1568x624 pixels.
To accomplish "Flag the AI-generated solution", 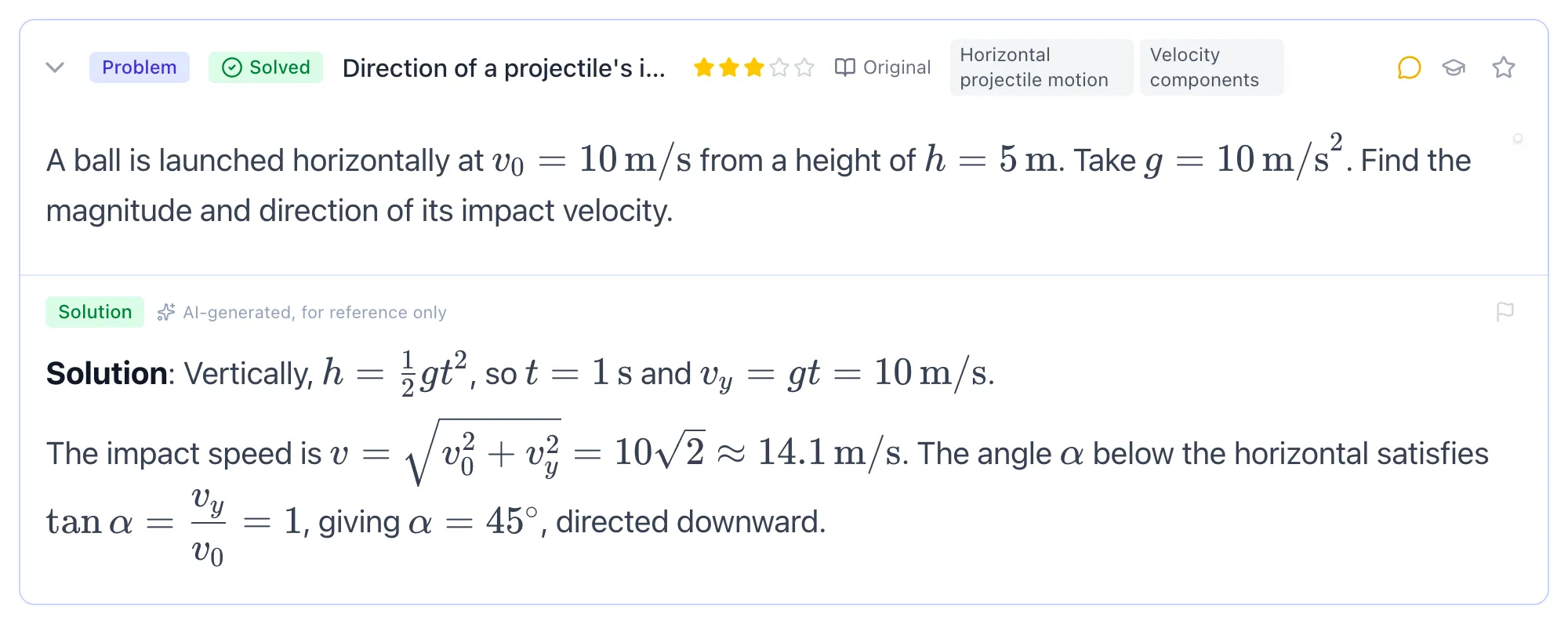I will pyautogui.click(x=1504, y=312).
